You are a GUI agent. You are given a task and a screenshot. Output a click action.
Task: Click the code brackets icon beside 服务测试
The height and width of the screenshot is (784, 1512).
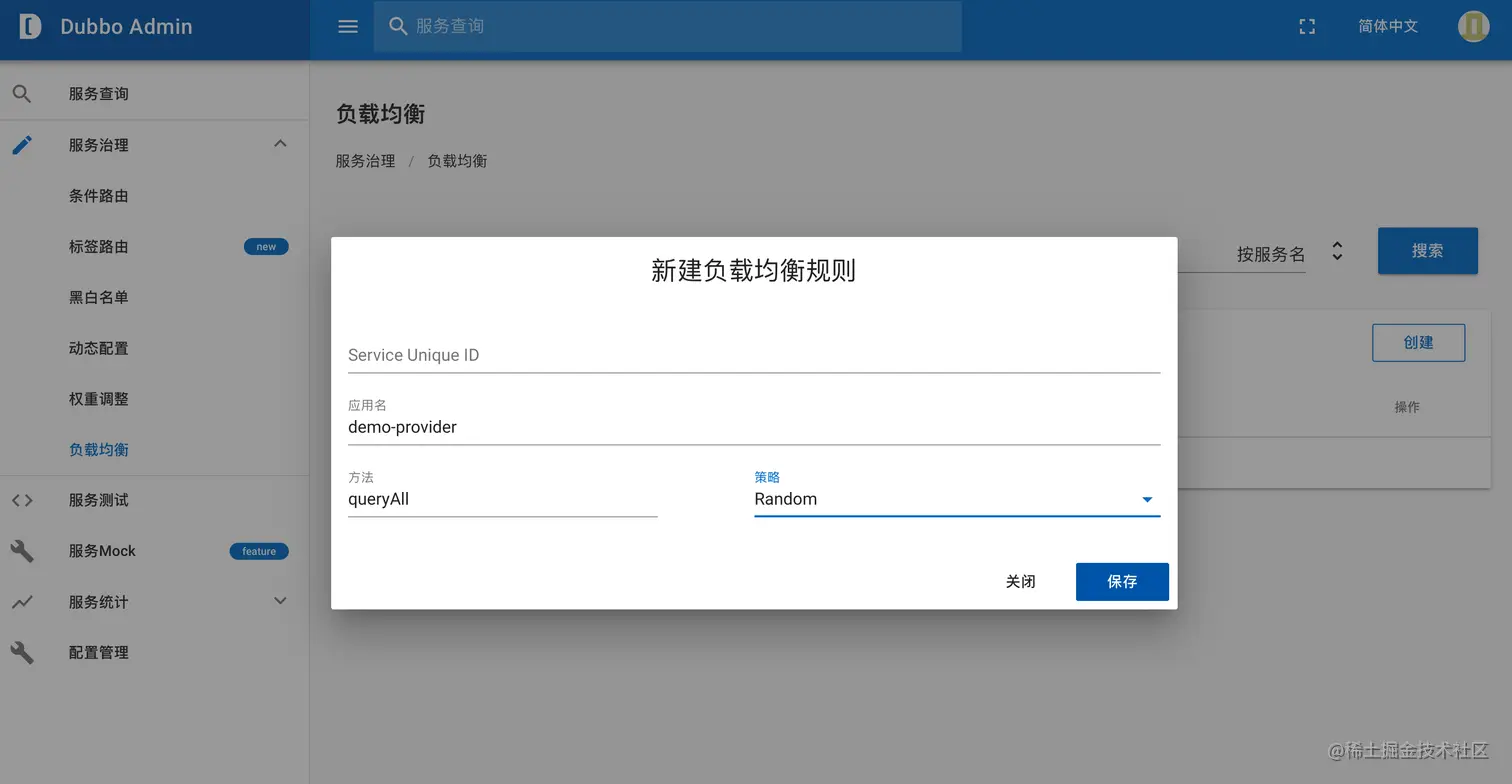pos(22,500)
